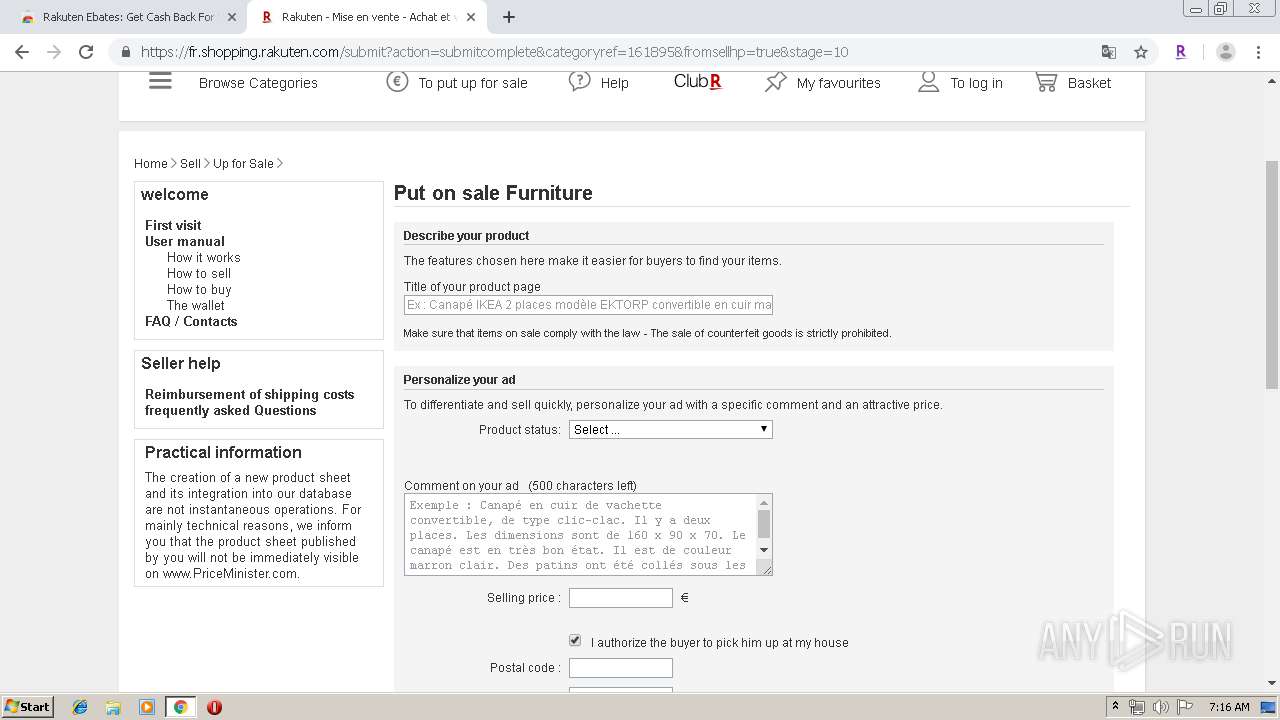This screenshot has height=720, width=1280.
Task: Open the Product status Select dropdown
Action: coord(671,429)
